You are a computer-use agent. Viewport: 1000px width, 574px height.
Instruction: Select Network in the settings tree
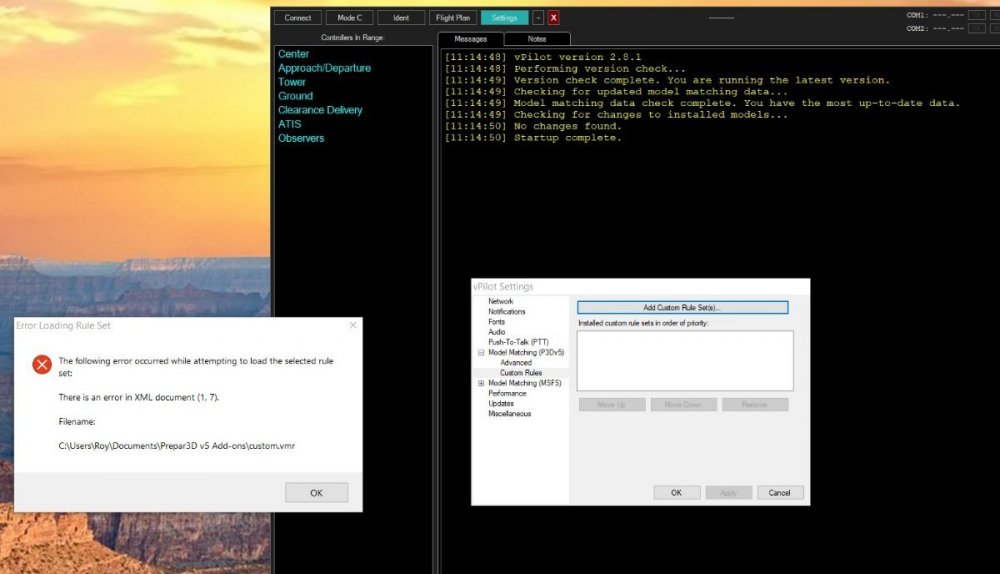point(500,301)
